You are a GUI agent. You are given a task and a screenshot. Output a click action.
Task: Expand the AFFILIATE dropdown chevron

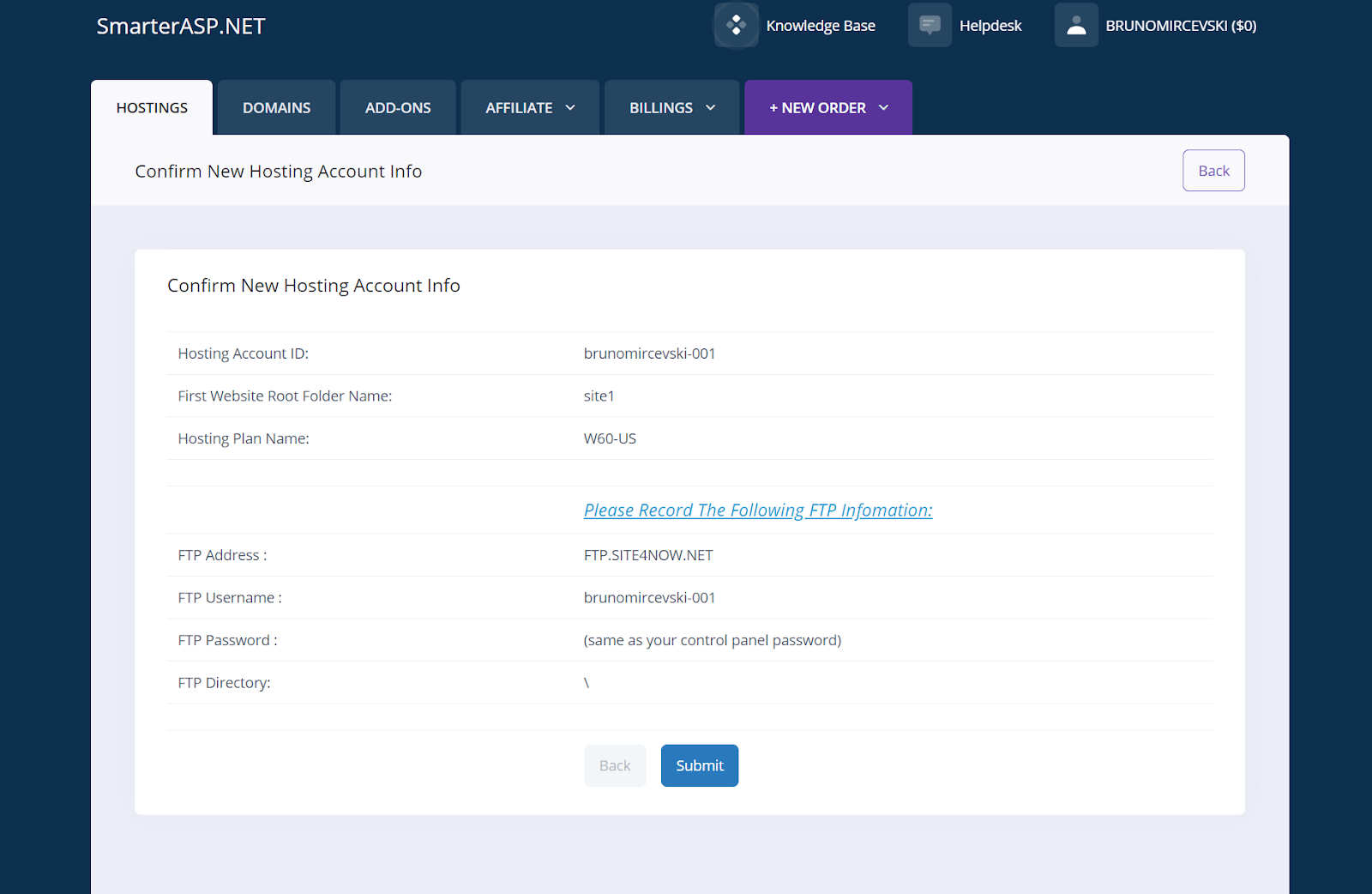(x=570, y=108)
